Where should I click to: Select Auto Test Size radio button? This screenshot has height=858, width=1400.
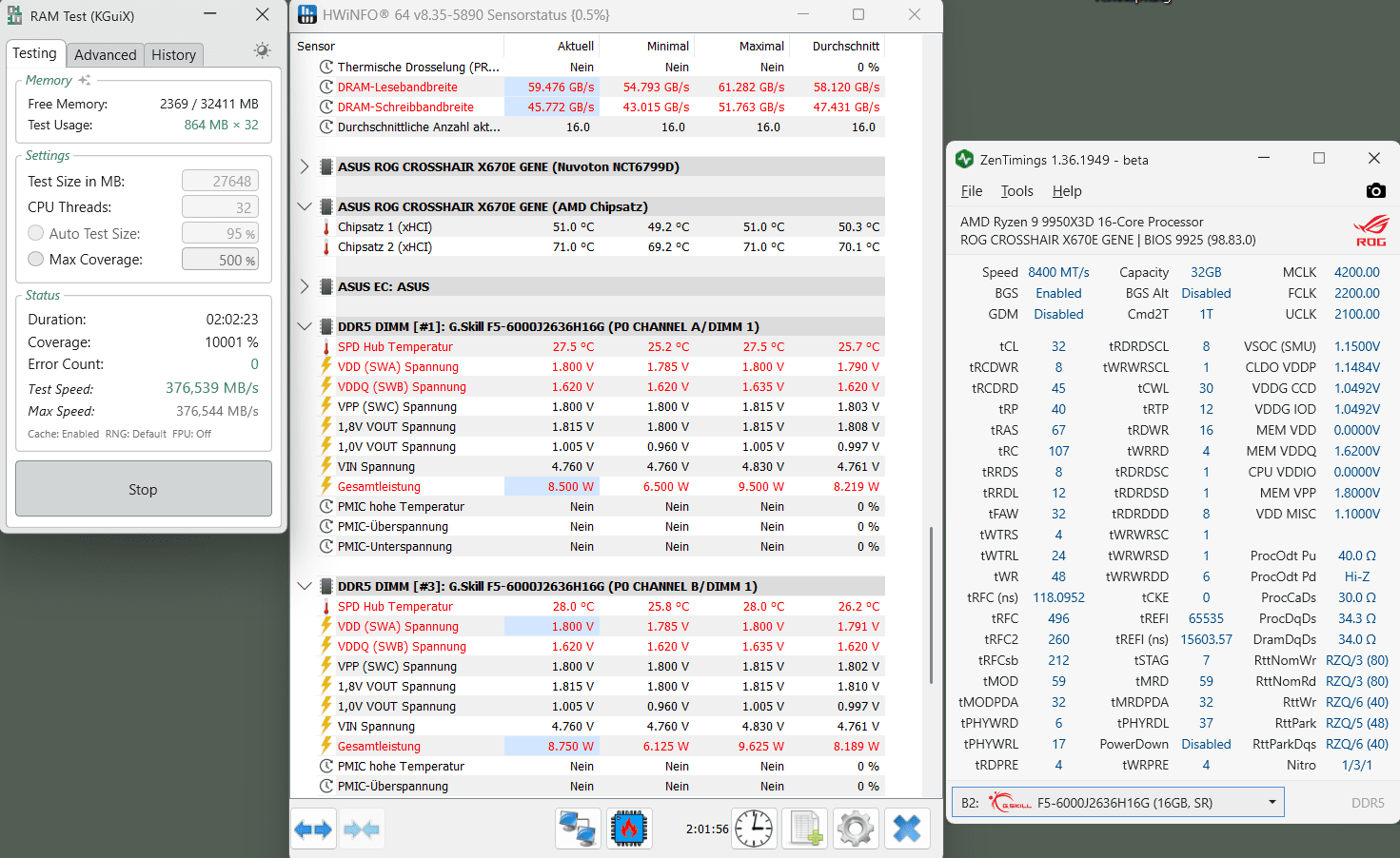point(36,233)
